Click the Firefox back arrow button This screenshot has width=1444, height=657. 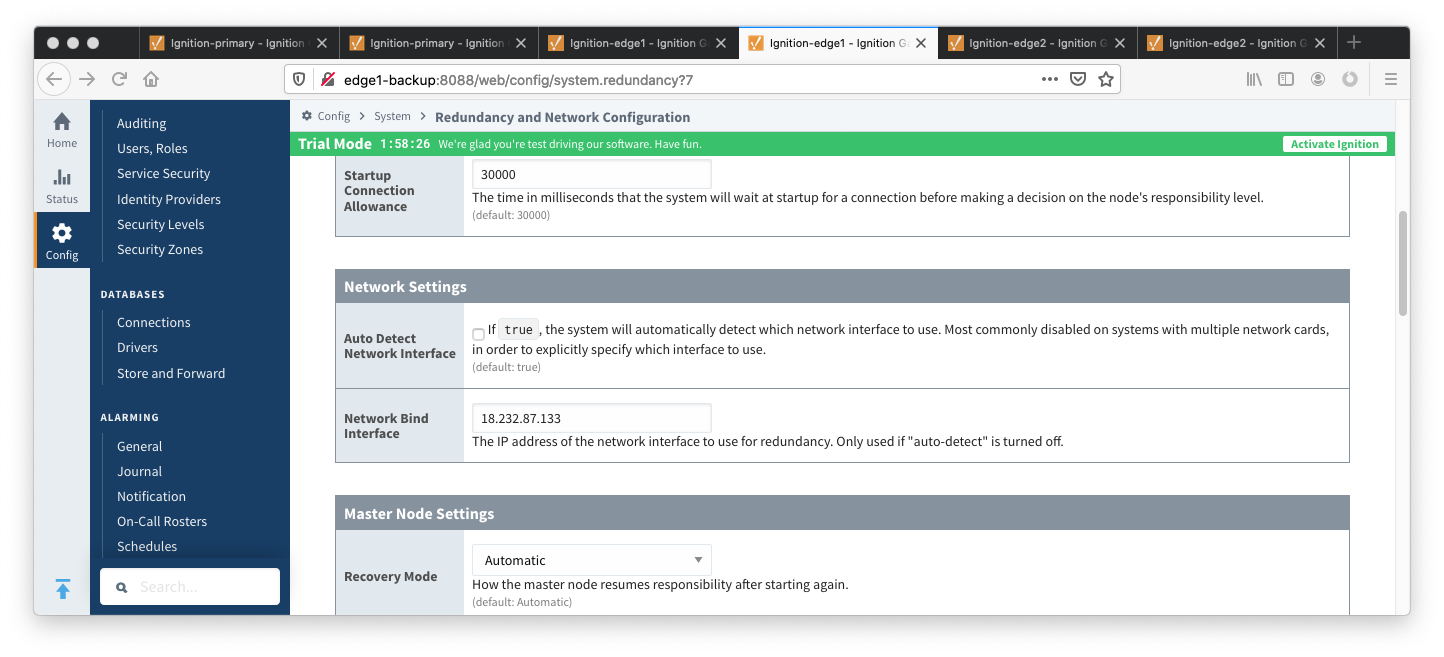point(54,79)
